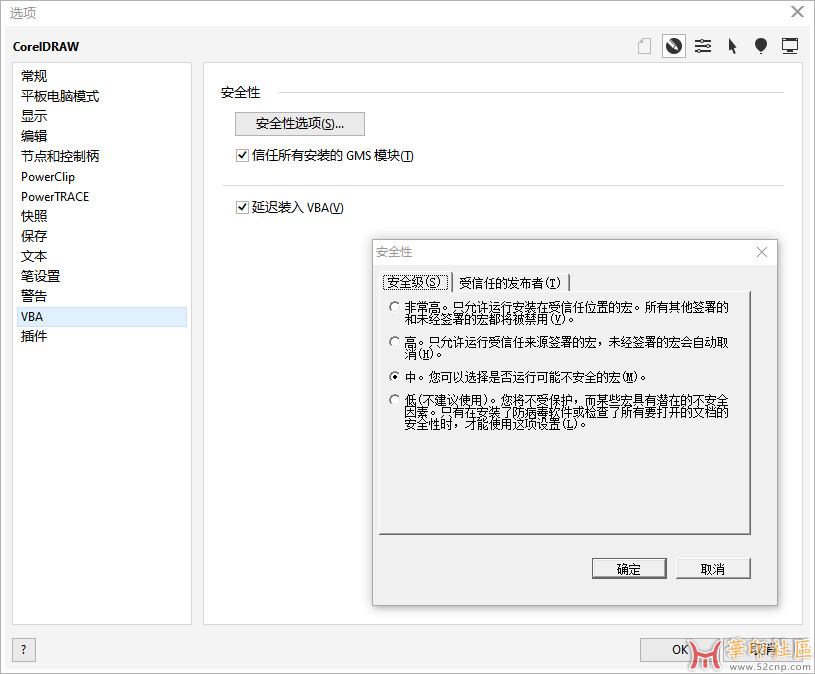The image size is (815, 674).
Task: Go to the 显示 settings
Action: tap(102, 116)
